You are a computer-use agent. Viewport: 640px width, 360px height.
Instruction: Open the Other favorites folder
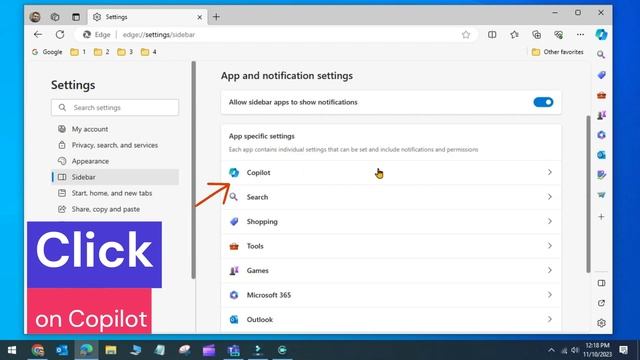click(x=558, y=52)
